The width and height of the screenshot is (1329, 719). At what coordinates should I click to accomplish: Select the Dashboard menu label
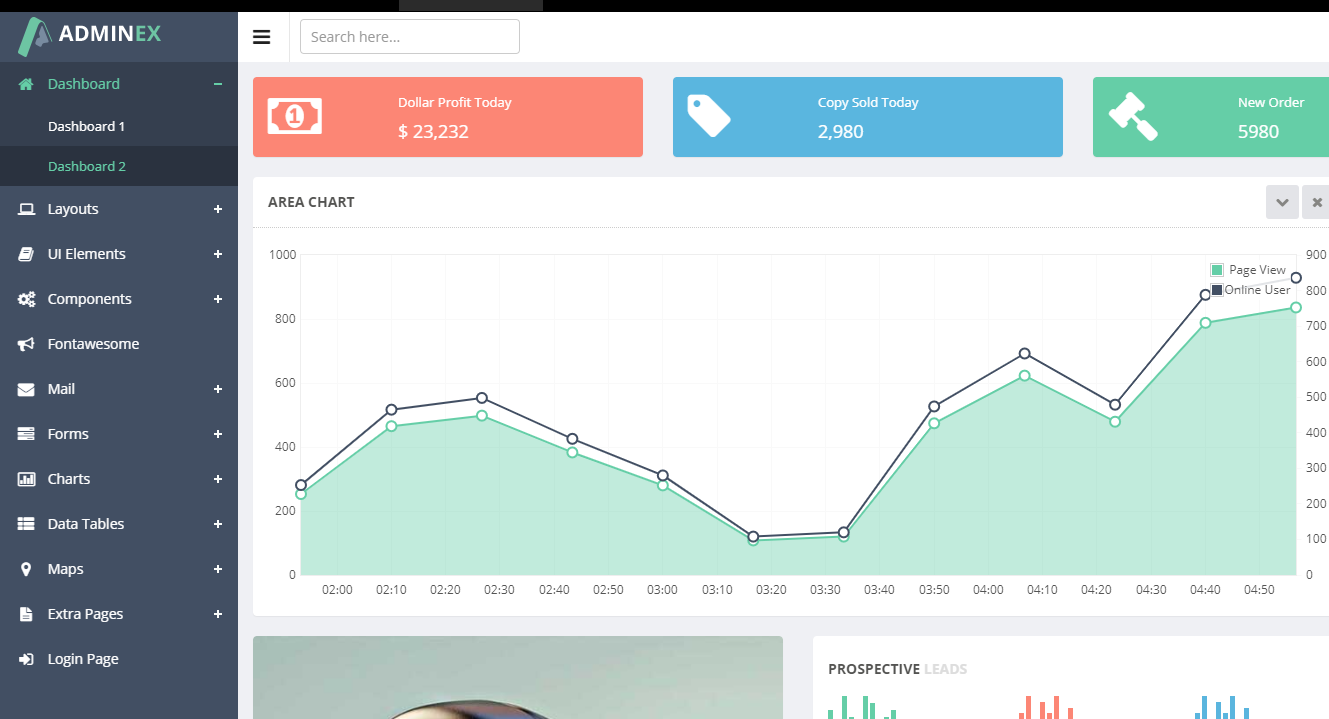[84, 84]
